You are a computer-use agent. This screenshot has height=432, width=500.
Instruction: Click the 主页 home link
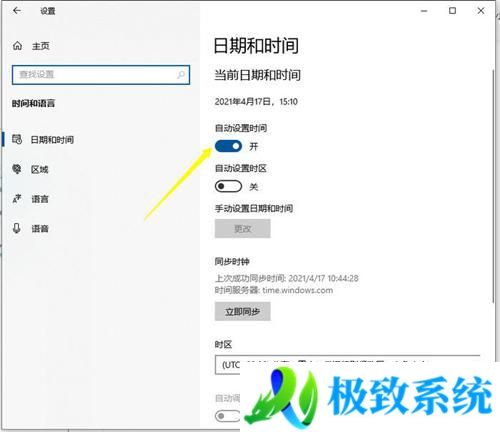pos(41,46)
